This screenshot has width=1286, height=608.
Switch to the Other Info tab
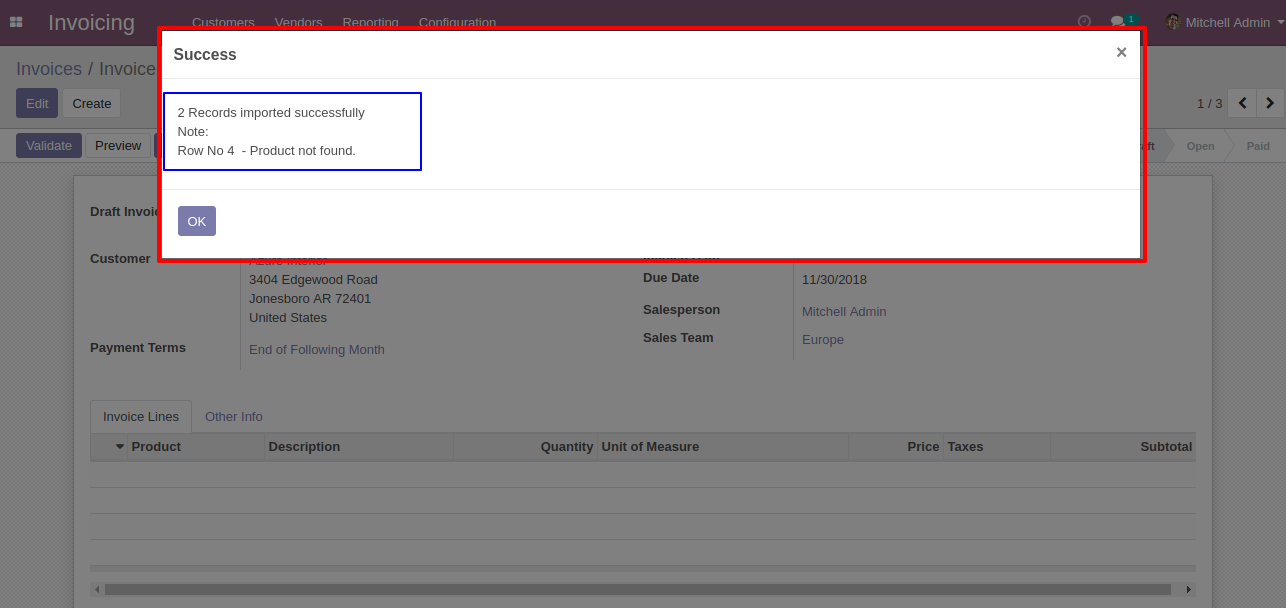click(234, 416)
